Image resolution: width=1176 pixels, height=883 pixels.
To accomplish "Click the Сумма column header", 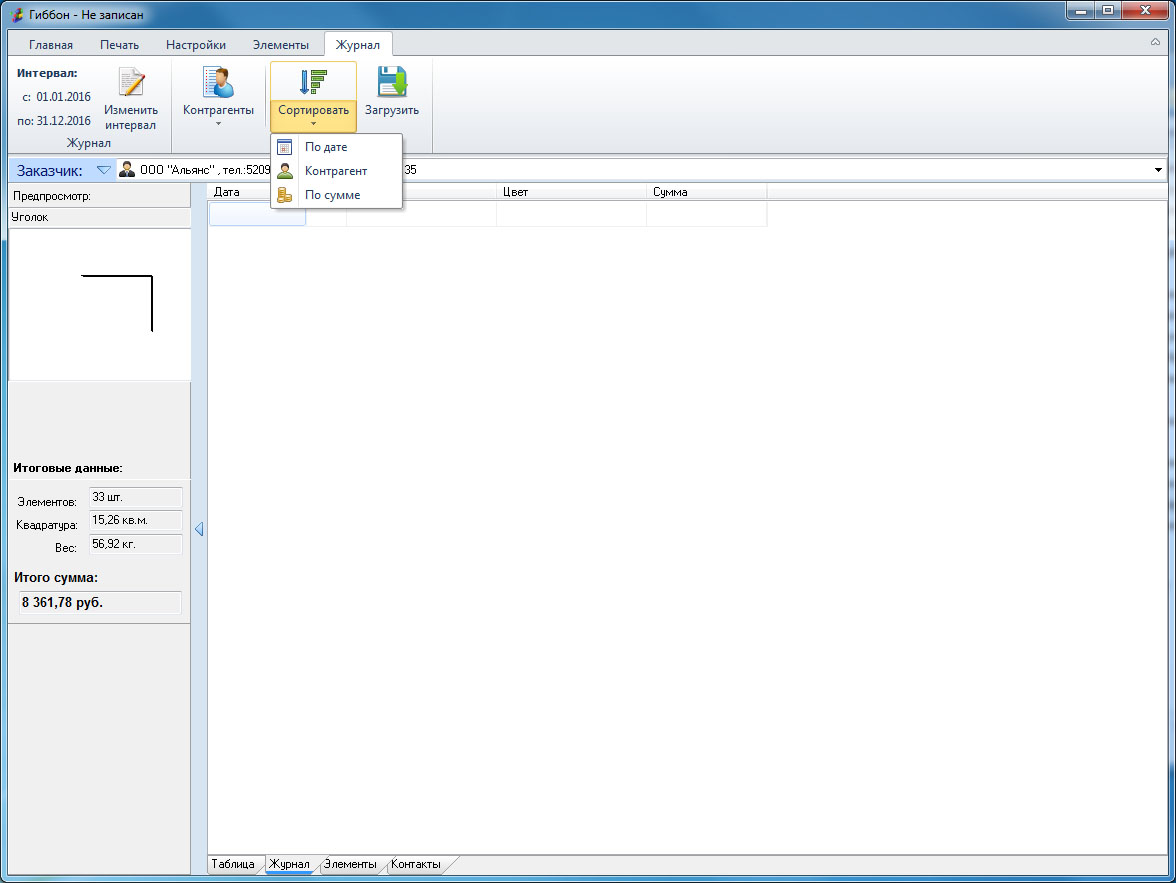I will (x=706, y=192).
